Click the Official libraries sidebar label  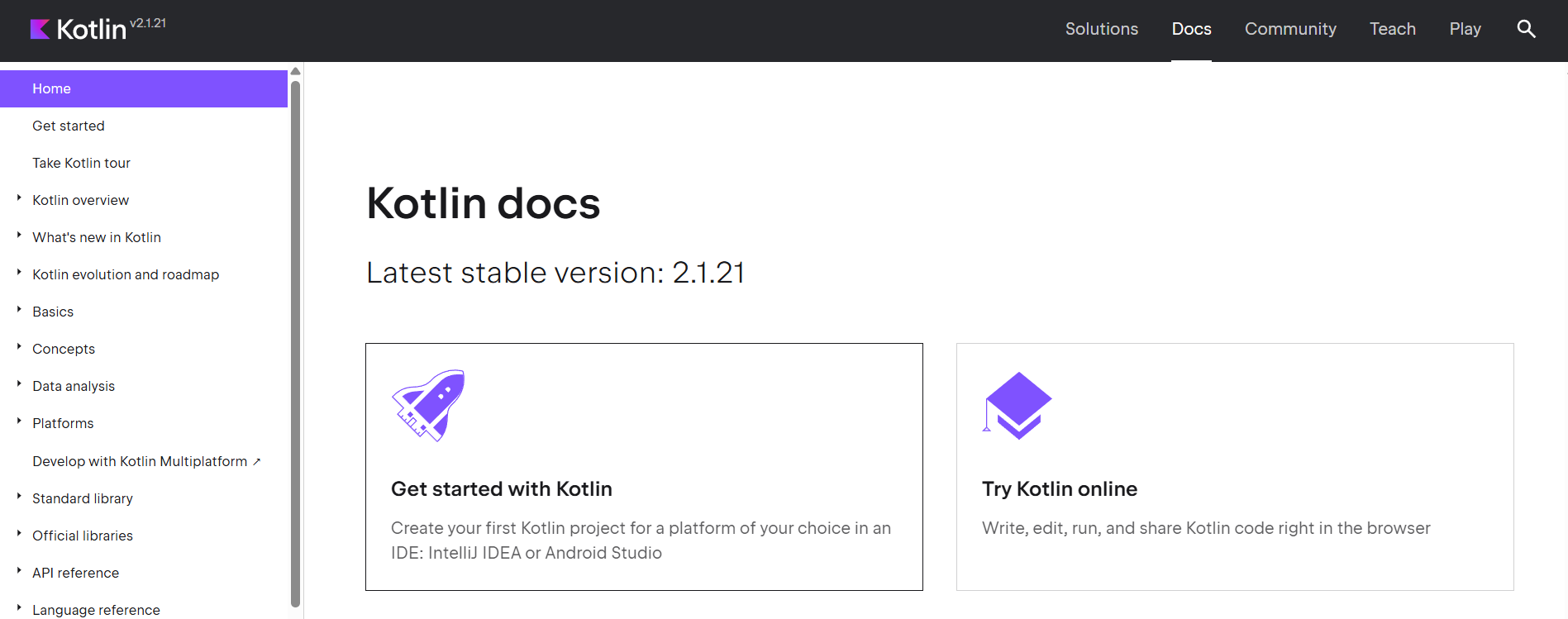click(x=83, y=536)
